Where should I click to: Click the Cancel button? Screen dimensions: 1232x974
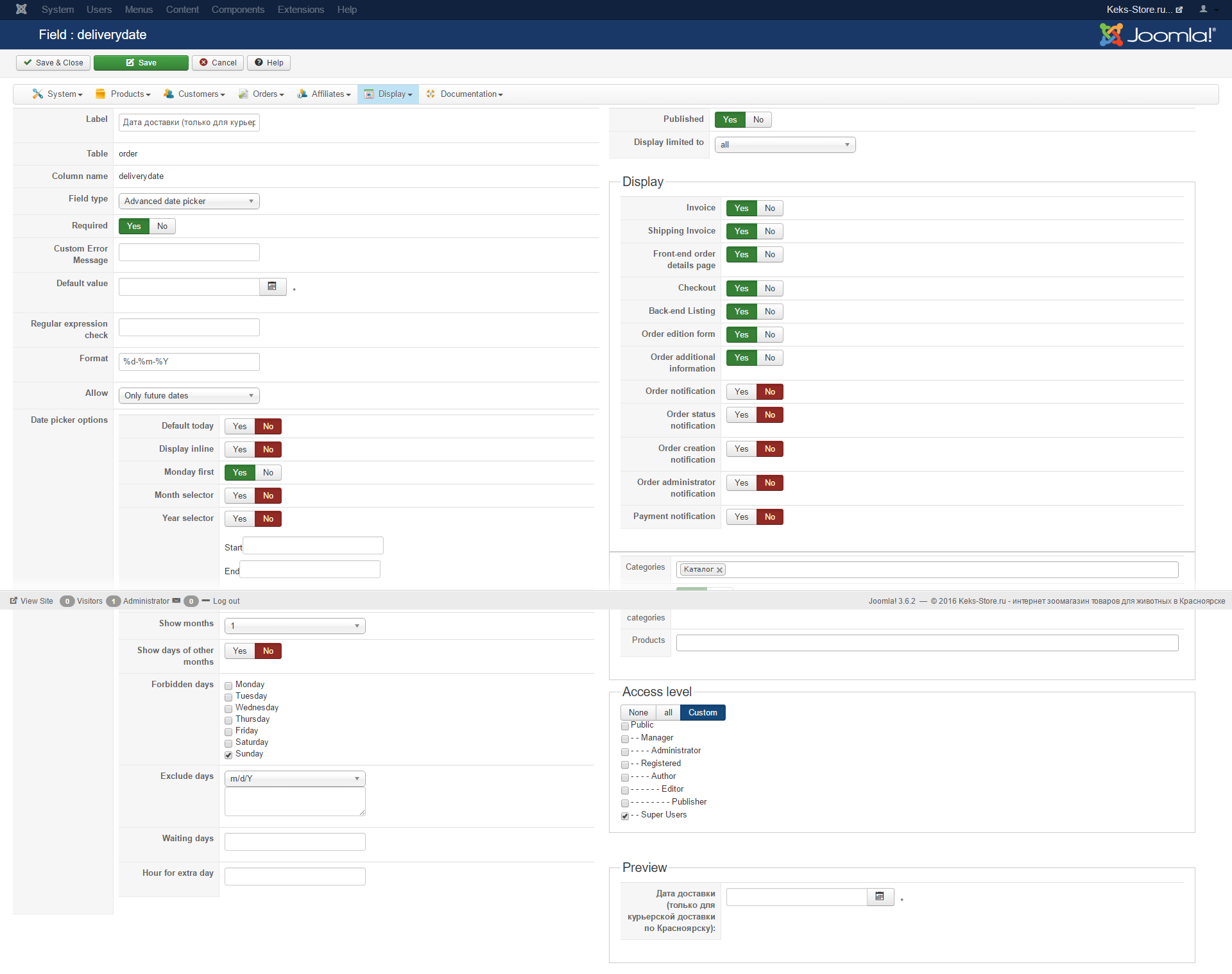pos(218,63)
